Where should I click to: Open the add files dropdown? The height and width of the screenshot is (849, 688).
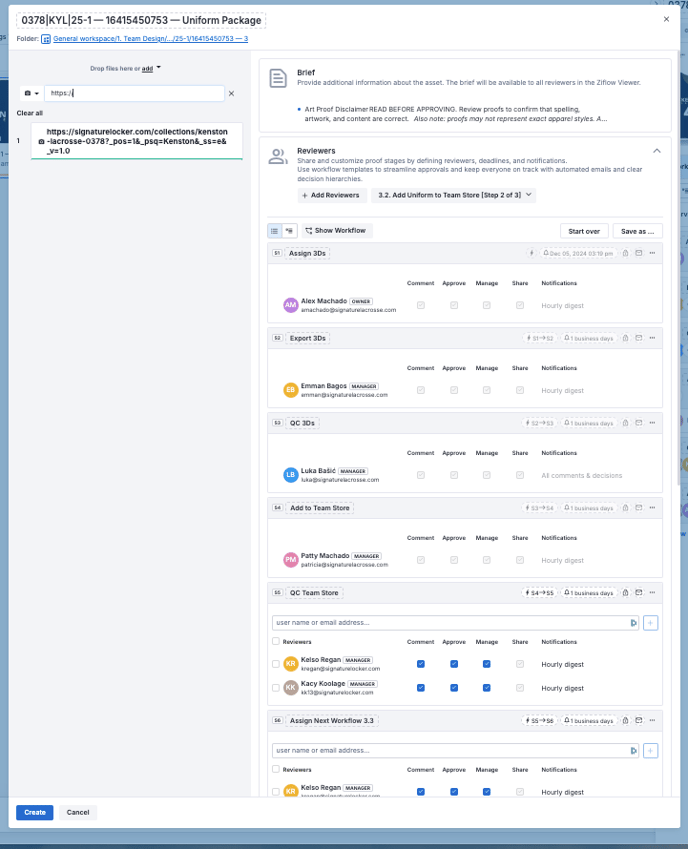[152, 68]
